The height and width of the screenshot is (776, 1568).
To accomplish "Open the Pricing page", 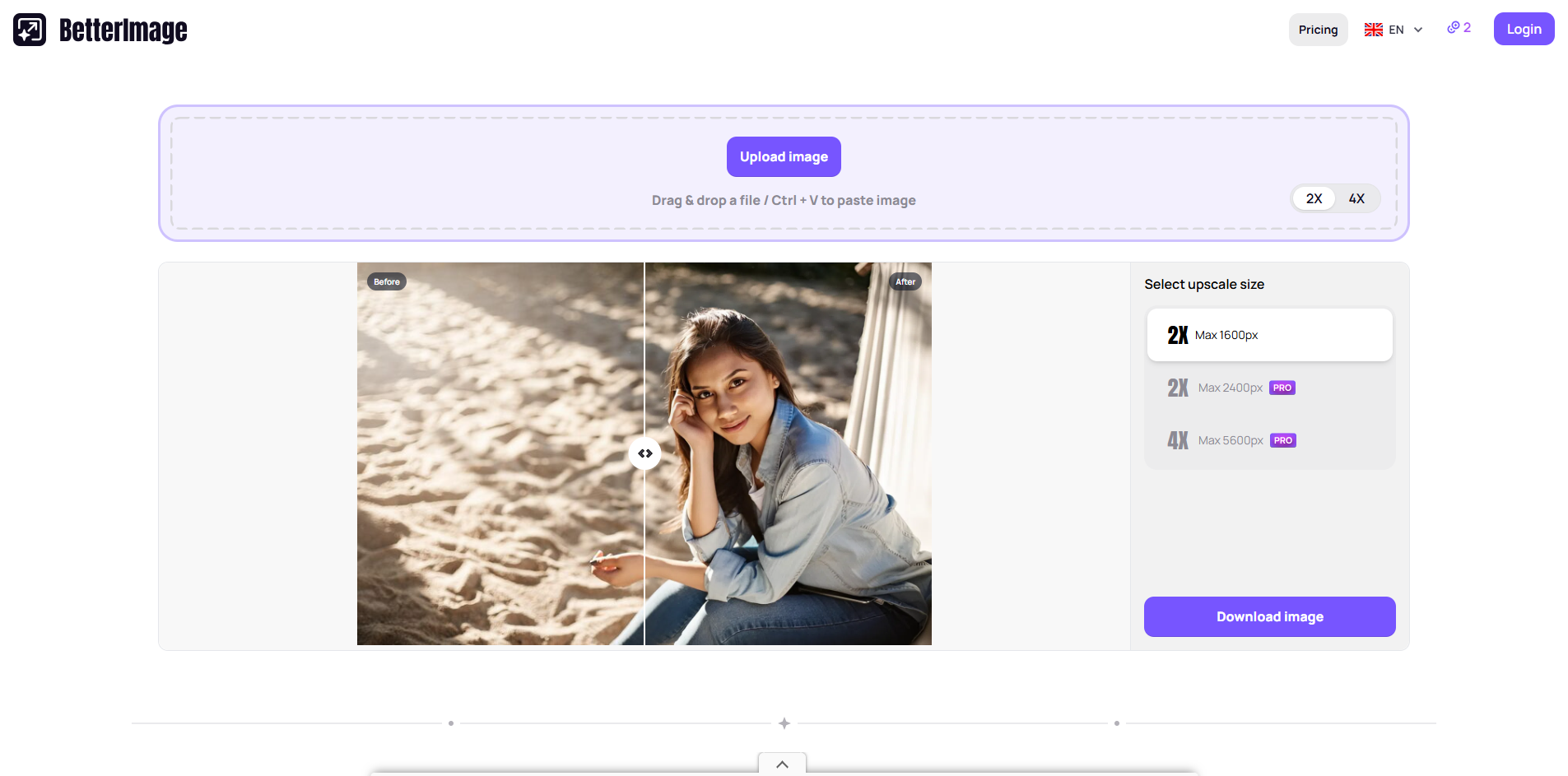I will (1318, 29).
